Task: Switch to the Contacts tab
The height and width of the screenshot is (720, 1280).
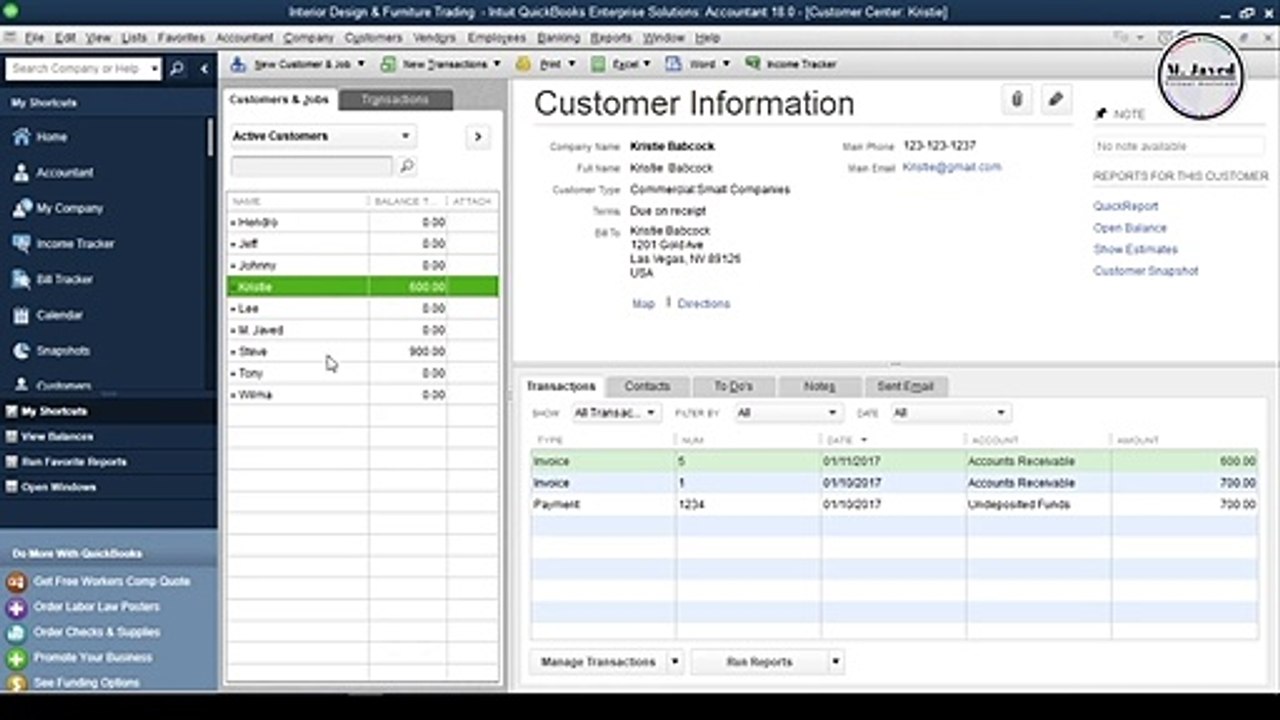Action: pyautogui.click(x=647, y=386)
